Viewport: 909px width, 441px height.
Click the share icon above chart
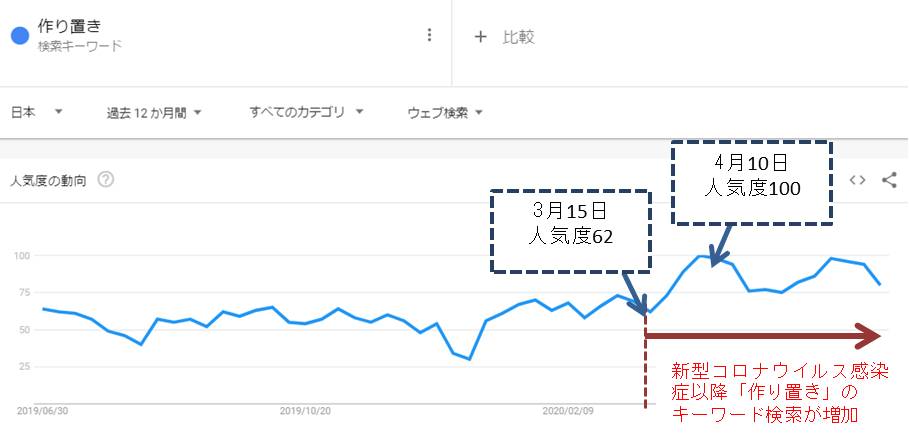click(x=889, y=180)
